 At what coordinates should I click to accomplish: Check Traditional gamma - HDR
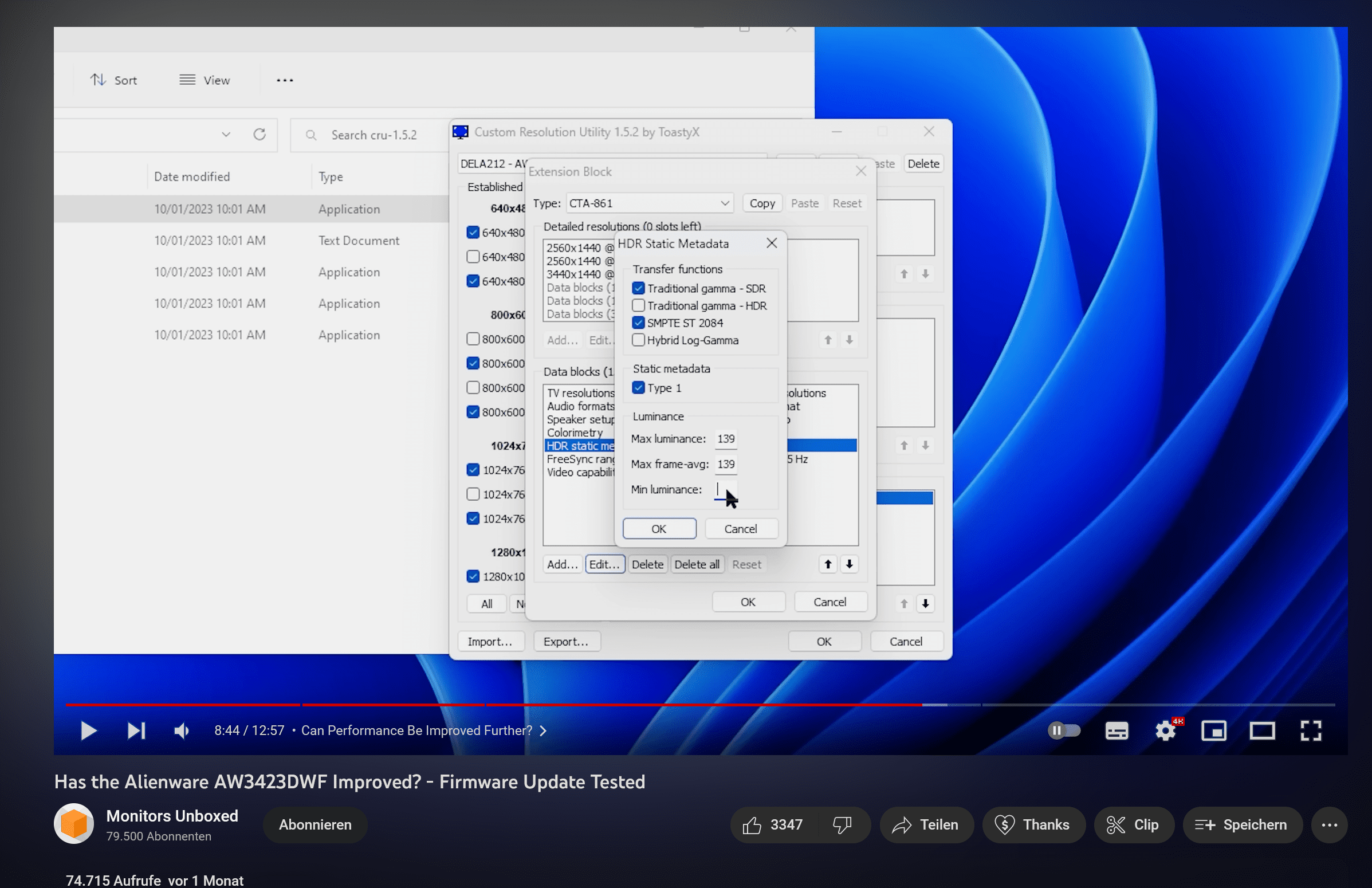[638, 305]
